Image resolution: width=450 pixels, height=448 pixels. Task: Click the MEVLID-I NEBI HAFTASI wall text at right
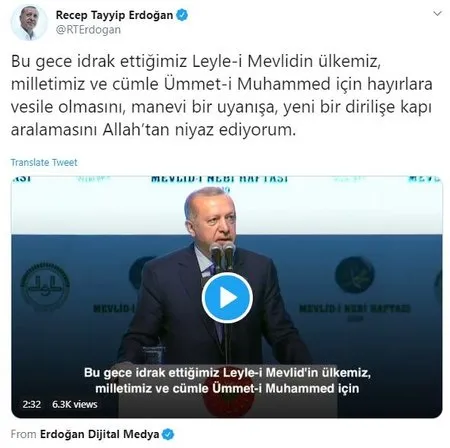(x=355, y=308)
